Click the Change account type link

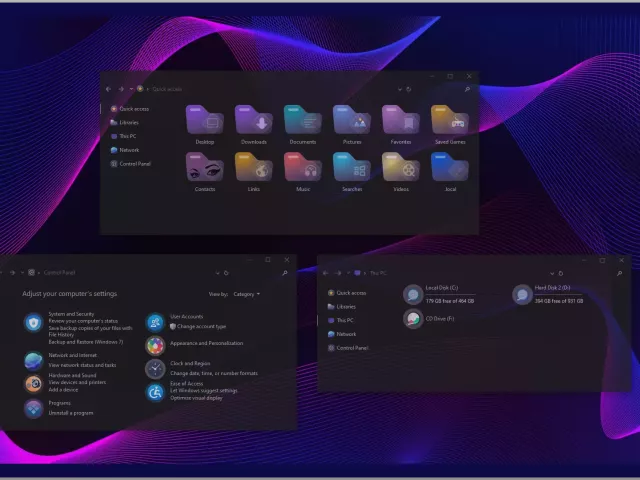[x=201, y=326]
